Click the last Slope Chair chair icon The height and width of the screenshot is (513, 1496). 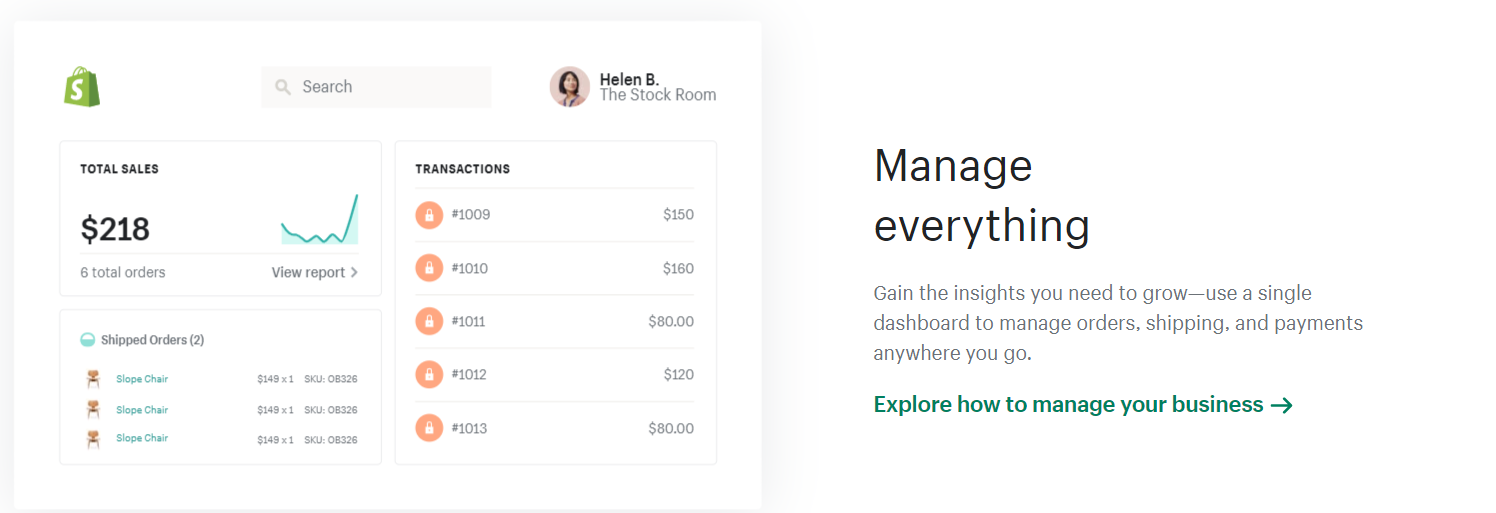click(x=93, y=438)
